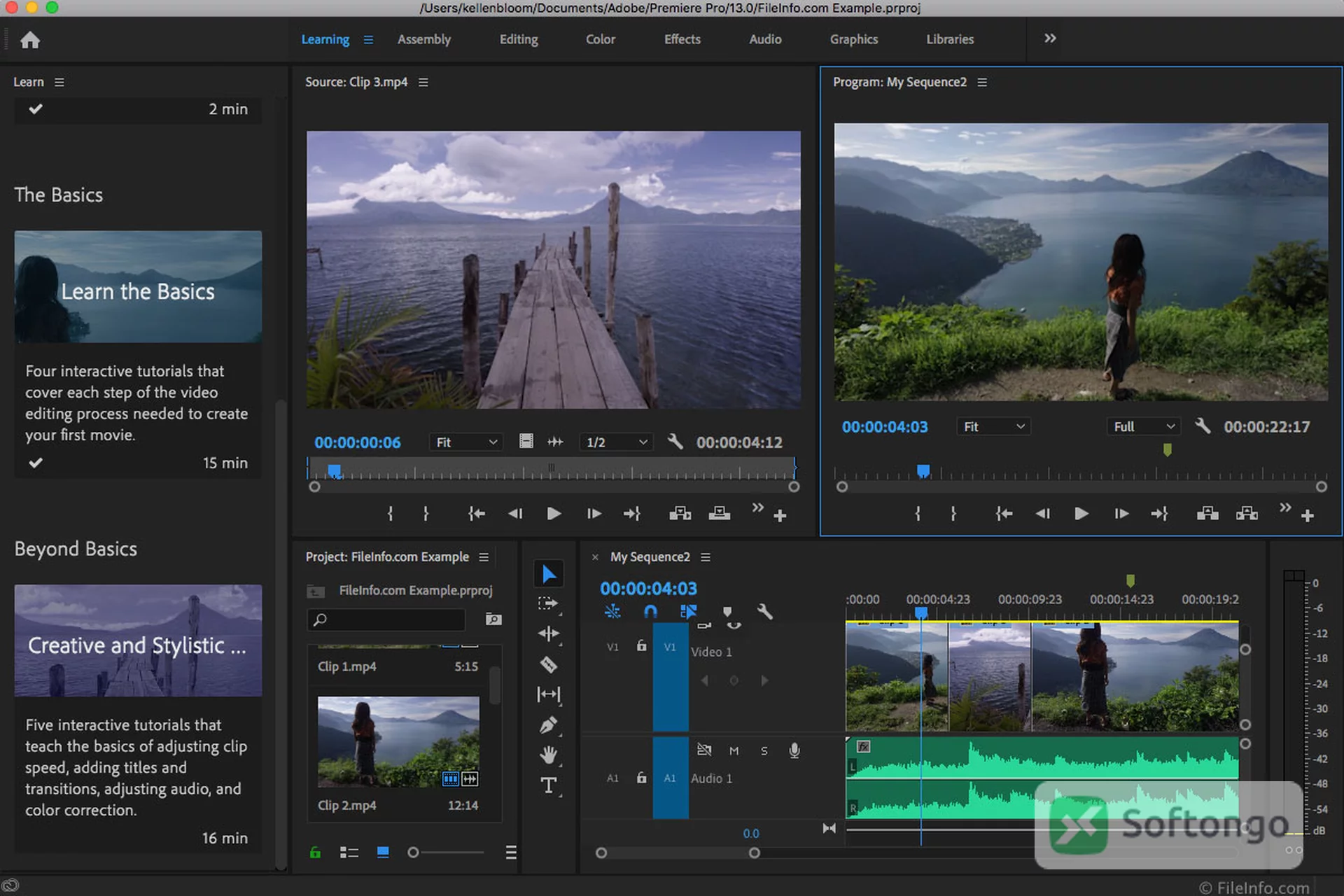Click Insert button in Source monitor
Viewport: 1344px width, 896px height.
click(x=680, y=514)
